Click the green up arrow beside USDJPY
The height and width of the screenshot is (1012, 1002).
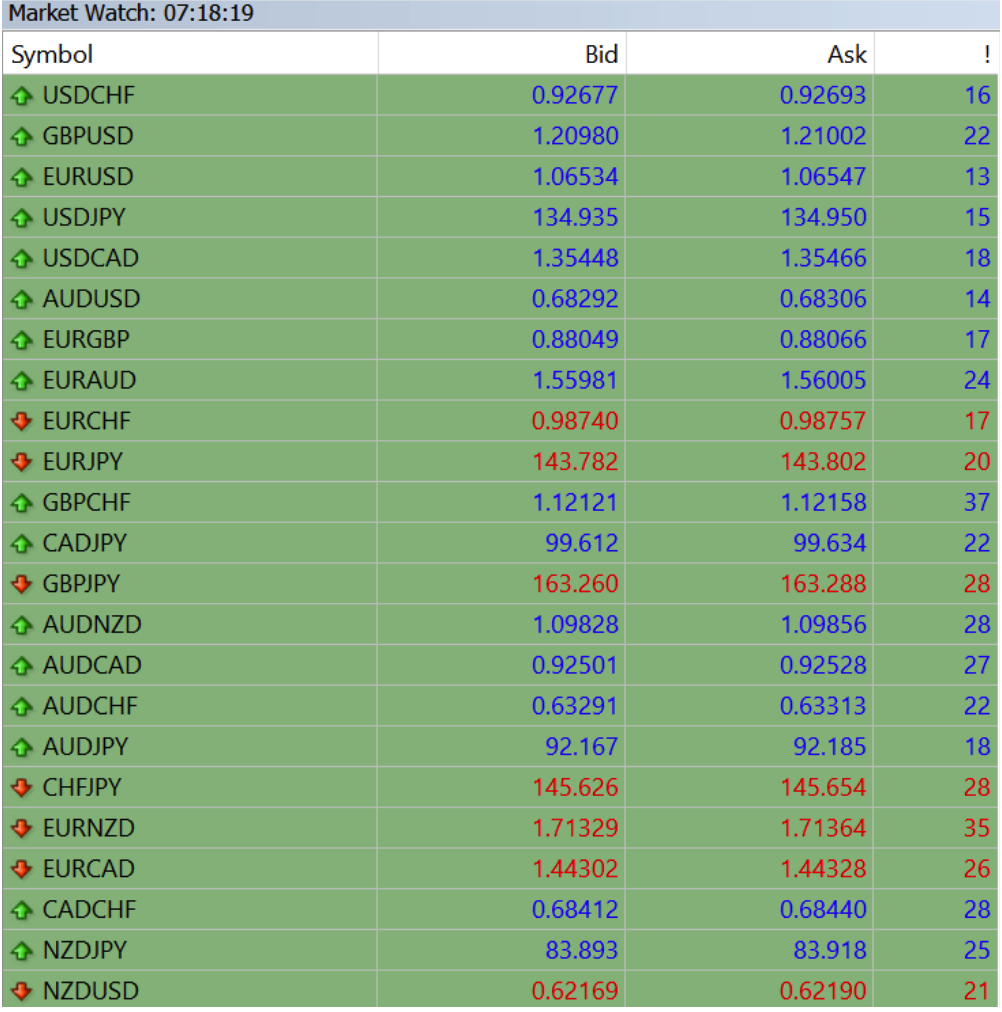[22, 218]
